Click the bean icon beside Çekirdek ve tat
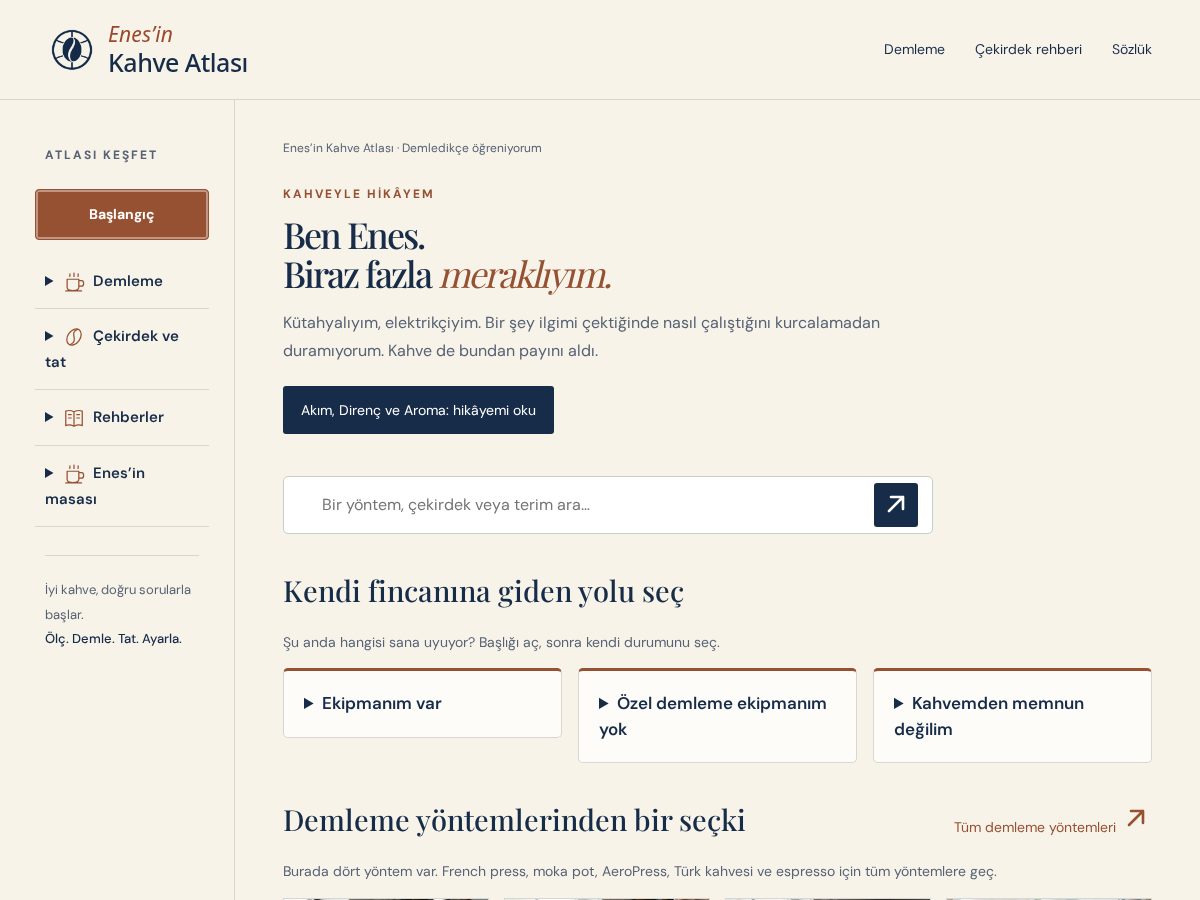 coord(75,337)
